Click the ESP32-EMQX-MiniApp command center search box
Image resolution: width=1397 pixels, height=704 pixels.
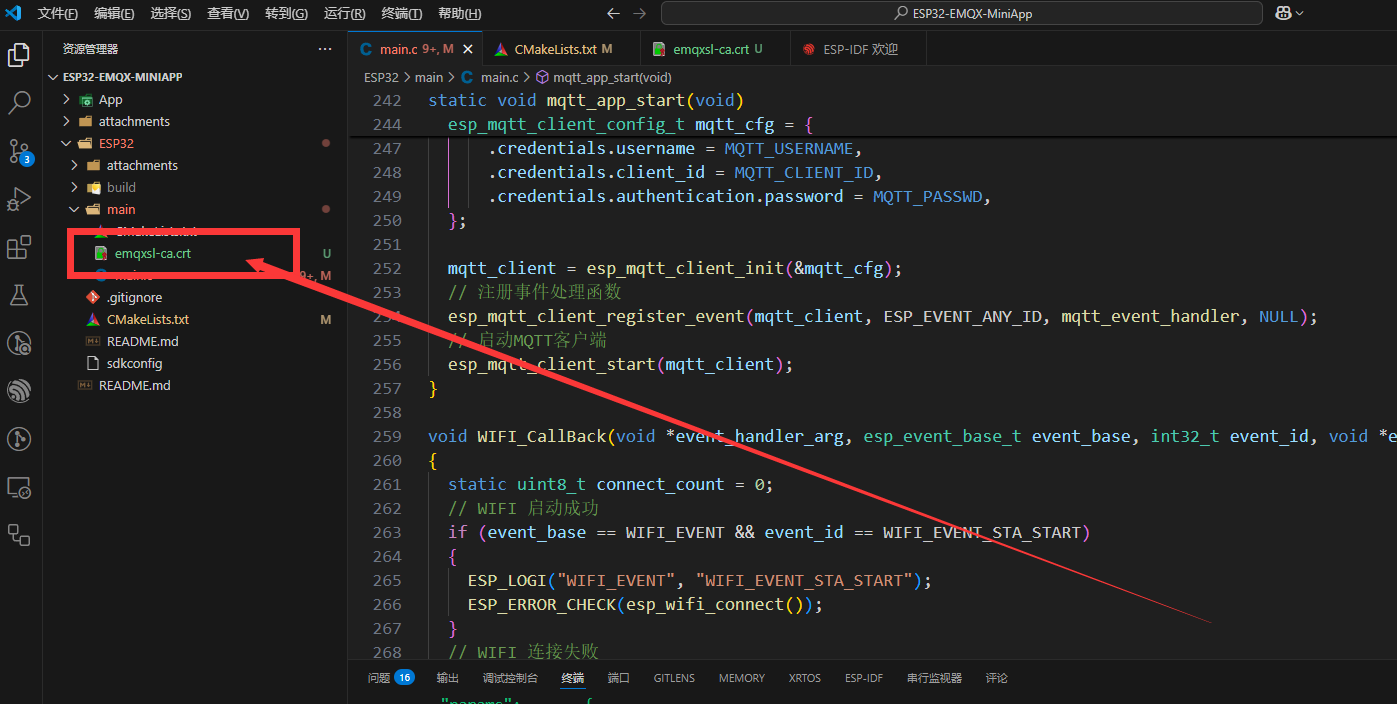[x=961, y=13]
